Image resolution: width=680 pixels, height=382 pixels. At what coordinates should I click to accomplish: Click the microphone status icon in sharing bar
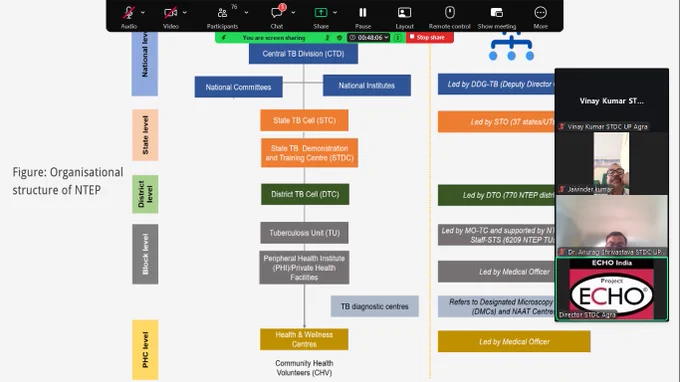tap(328, 38)
